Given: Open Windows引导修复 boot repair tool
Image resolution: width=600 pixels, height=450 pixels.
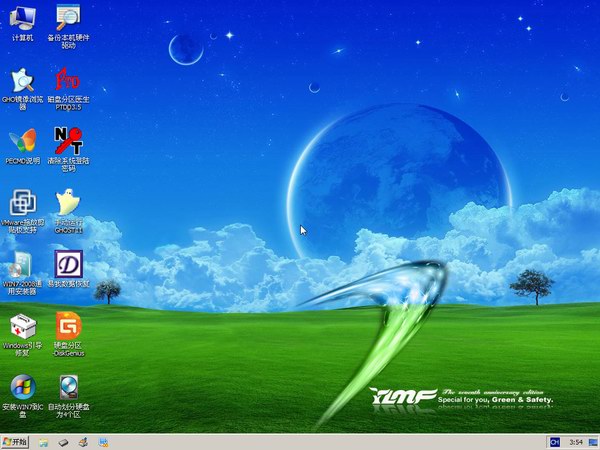Looking at the screenshot, I should (22, 326).
